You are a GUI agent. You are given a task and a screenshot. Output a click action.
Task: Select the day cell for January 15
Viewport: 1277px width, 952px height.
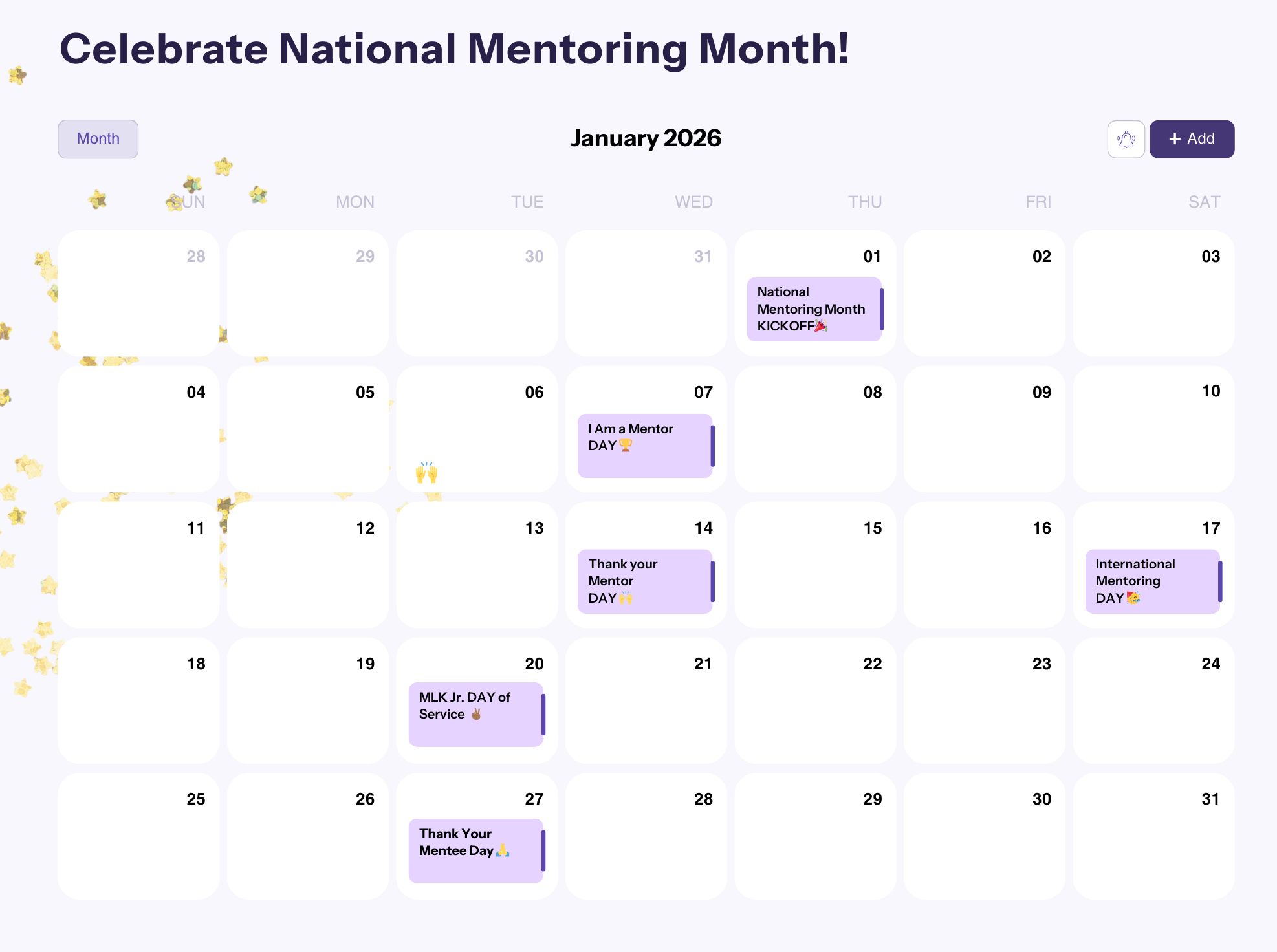814,564
